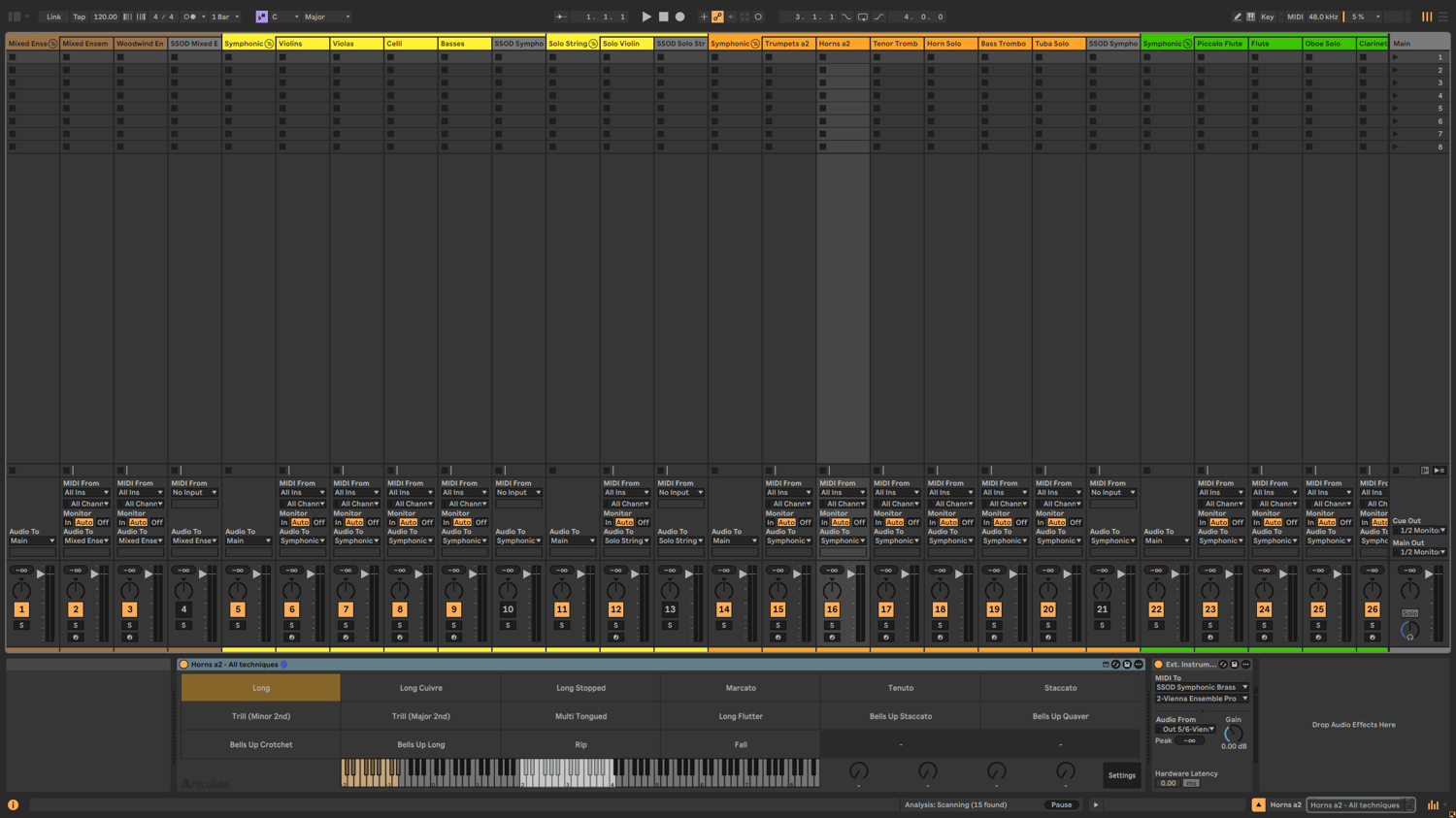Viewport: 1456px width, 818px height.
Task: Select the Celli track header
Action: click(411, 44)
